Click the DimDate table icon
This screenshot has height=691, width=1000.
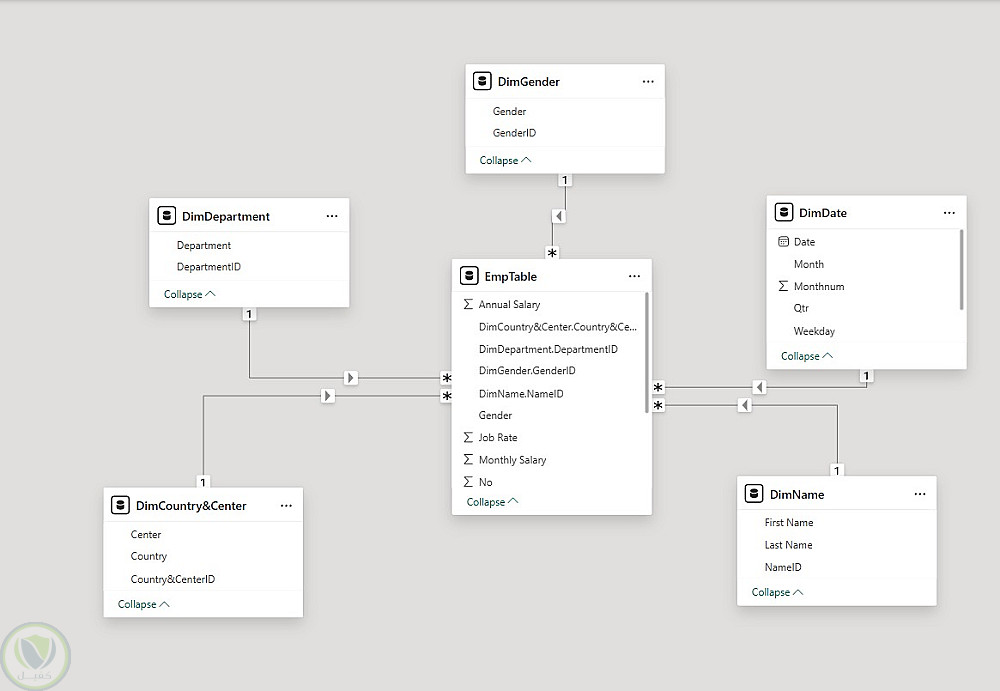coord(784,213)
